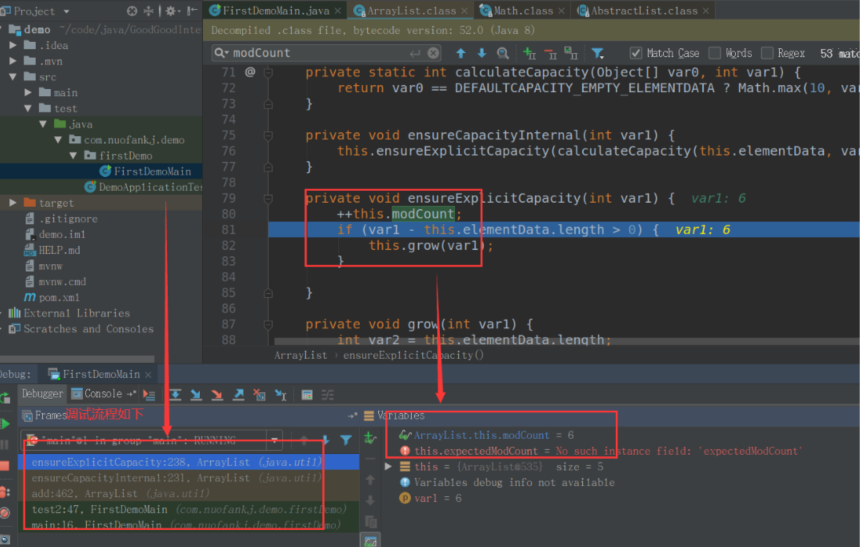The image size is (860, 547).
Task: Click Step Out debugger icon
Action: click(x=239, y=395)
